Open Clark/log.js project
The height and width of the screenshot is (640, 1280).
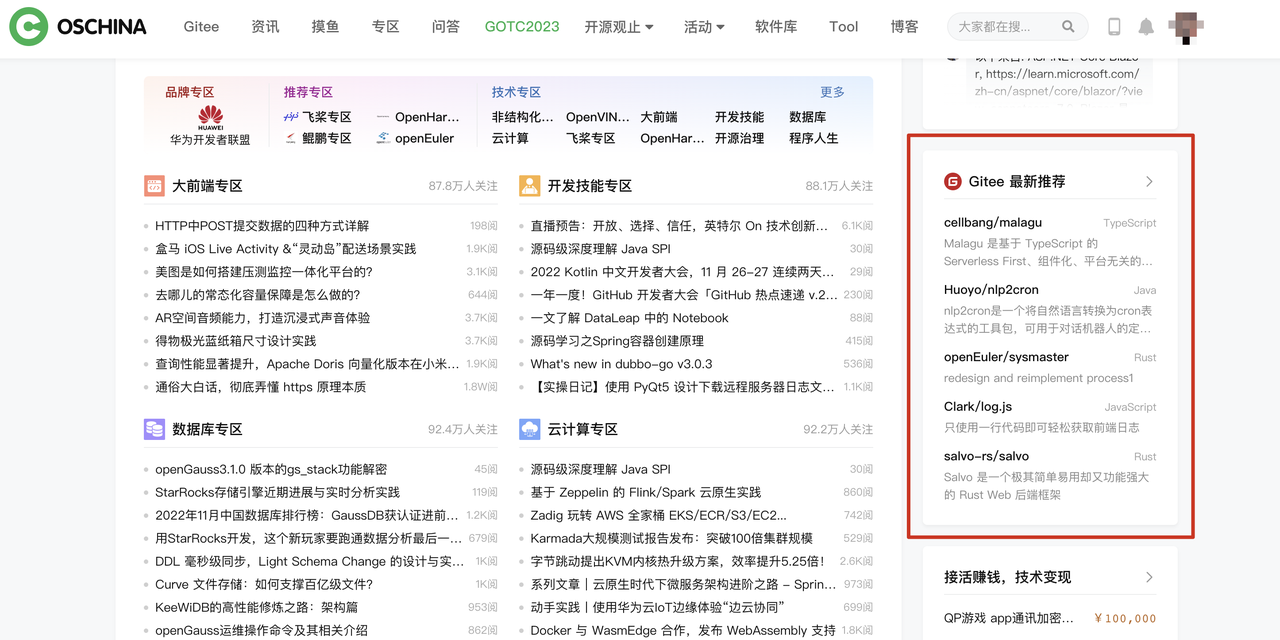[x=978, y=406]
